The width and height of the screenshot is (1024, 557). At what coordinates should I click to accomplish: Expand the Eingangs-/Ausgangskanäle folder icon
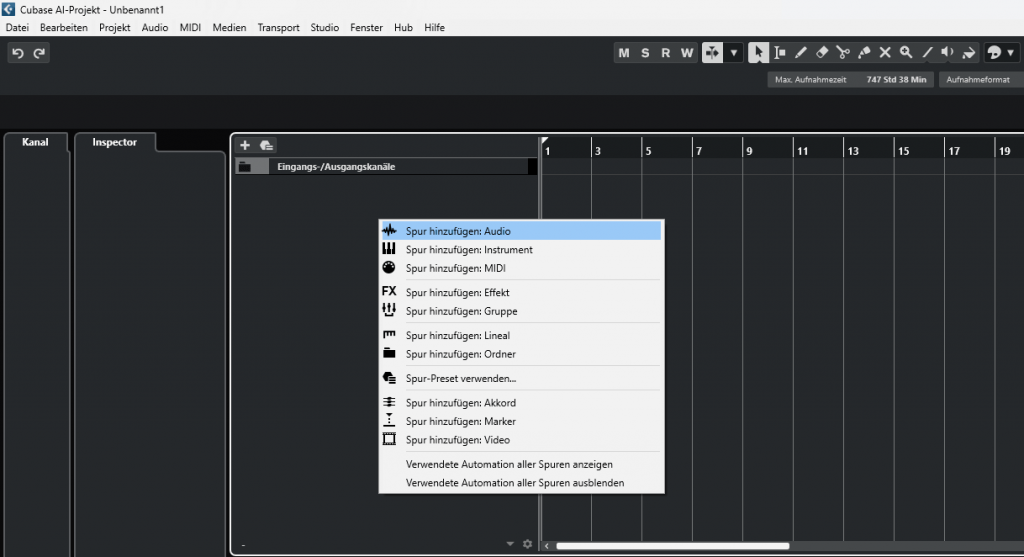click(244, 167)
